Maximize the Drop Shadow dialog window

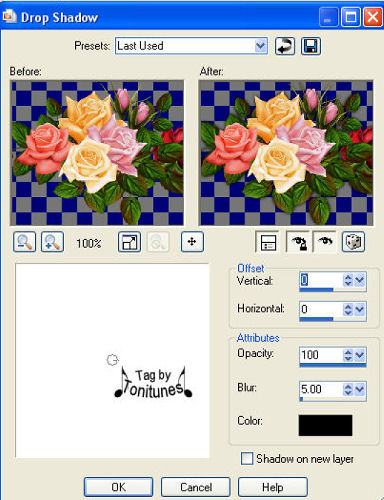(x=350, y=17)
